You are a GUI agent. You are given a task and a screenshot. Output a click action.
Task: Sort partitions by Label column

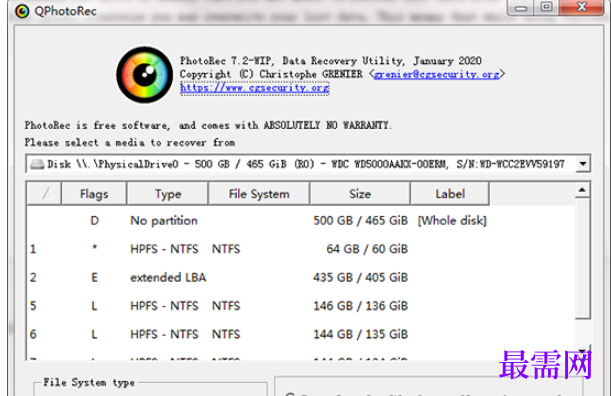[x=450, y=194]
